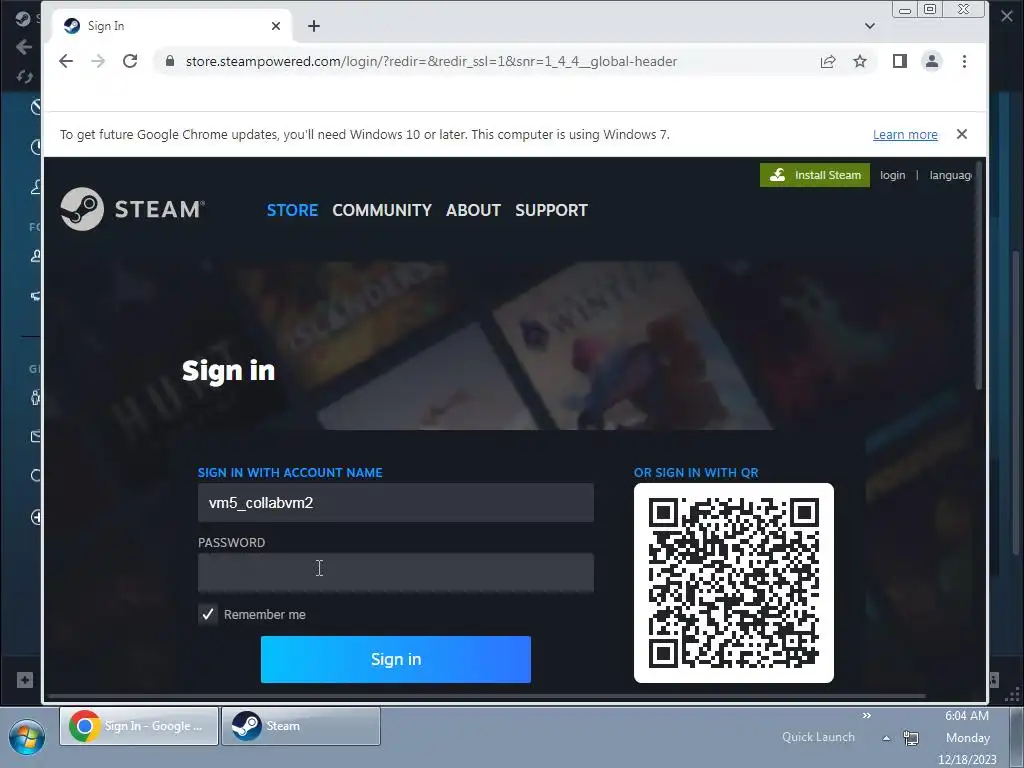Click the Chrome forward arrow
Viewport: 1024px width, 768px height.
click(98, 61)
